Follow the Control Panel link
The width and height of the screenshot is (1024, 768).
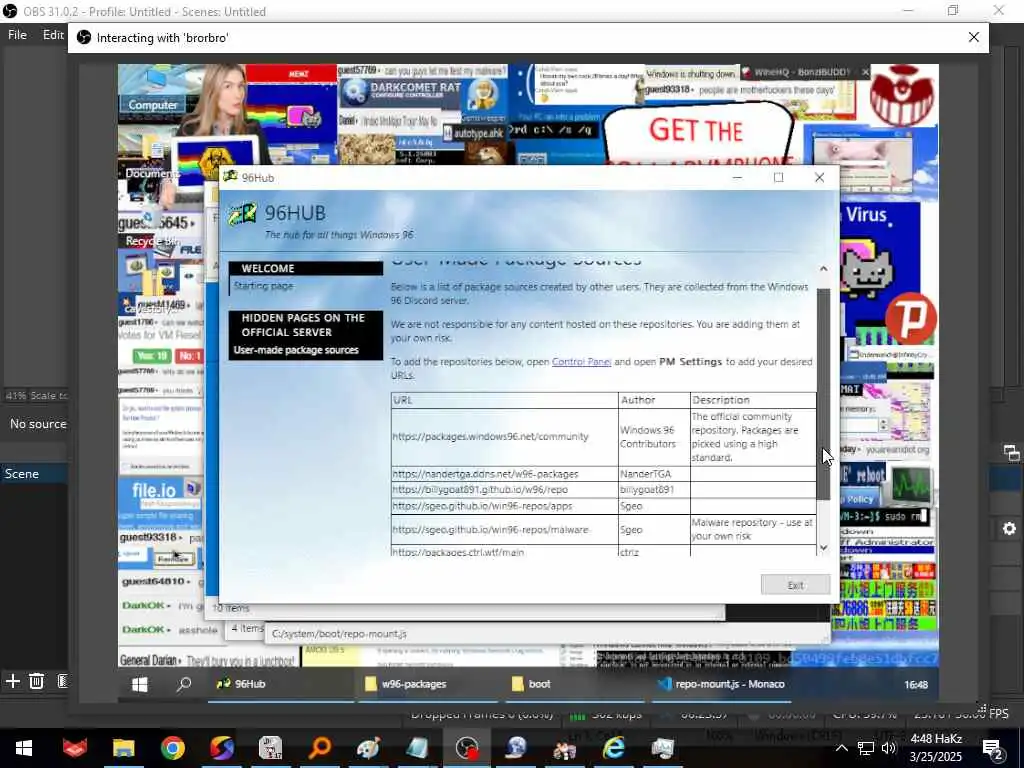coord(581,361)
